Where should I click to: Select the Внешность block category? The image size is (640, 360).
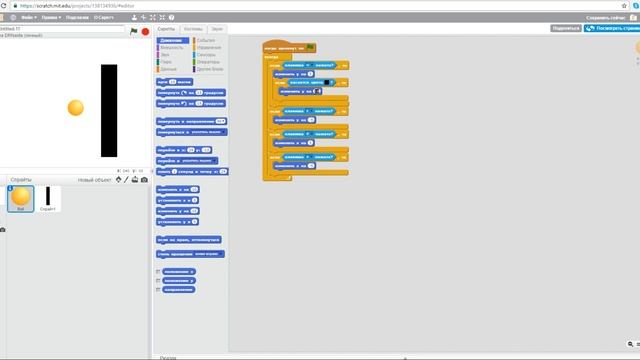[171, 48]
